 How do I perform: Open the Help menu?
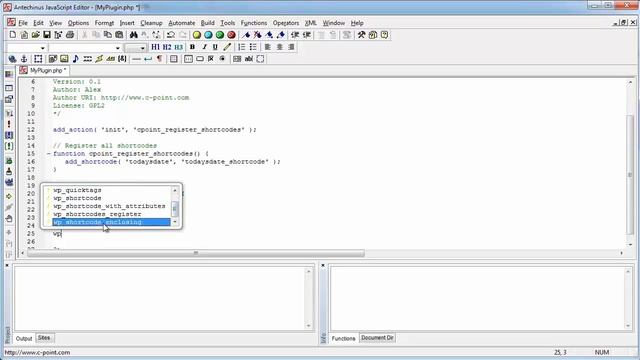pos(357,23)
